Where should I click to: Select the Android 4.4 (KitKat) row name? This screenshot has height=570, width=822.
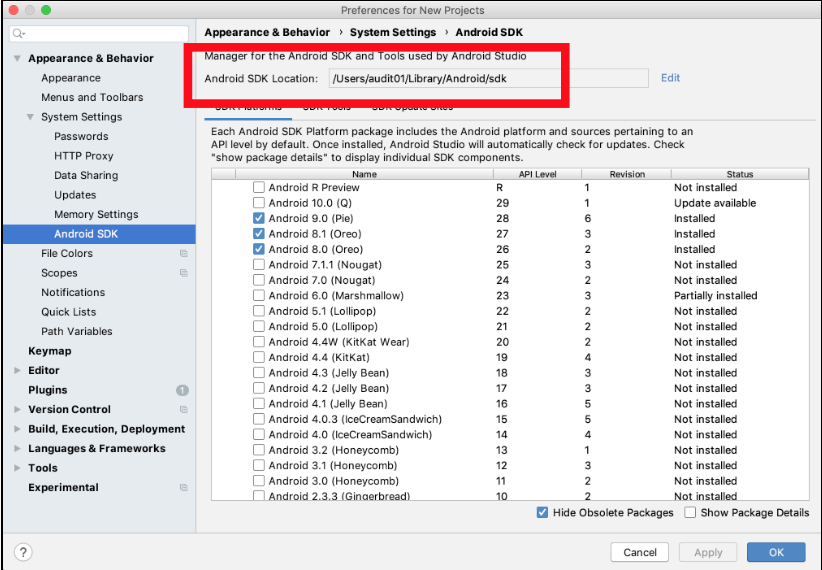319,357
